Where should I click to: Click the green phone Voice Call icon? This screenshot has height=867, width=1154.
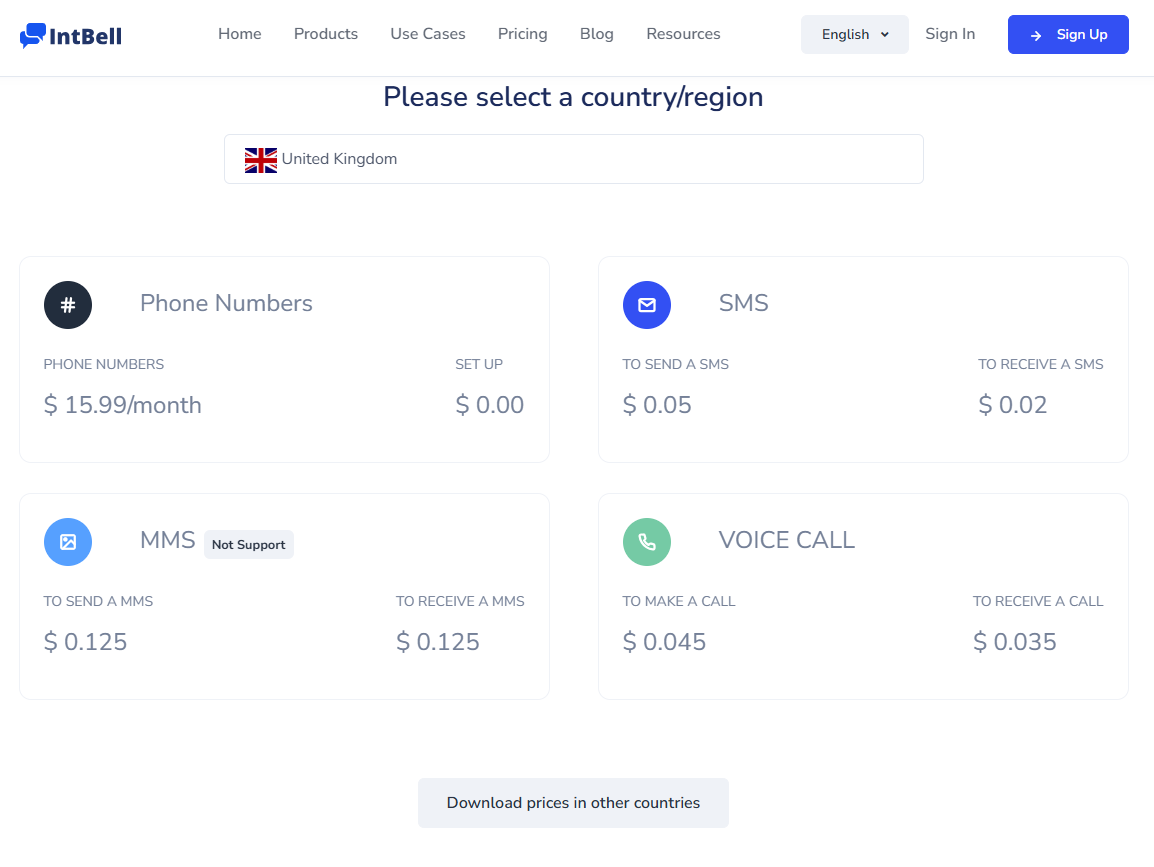[x=647, y=542]
